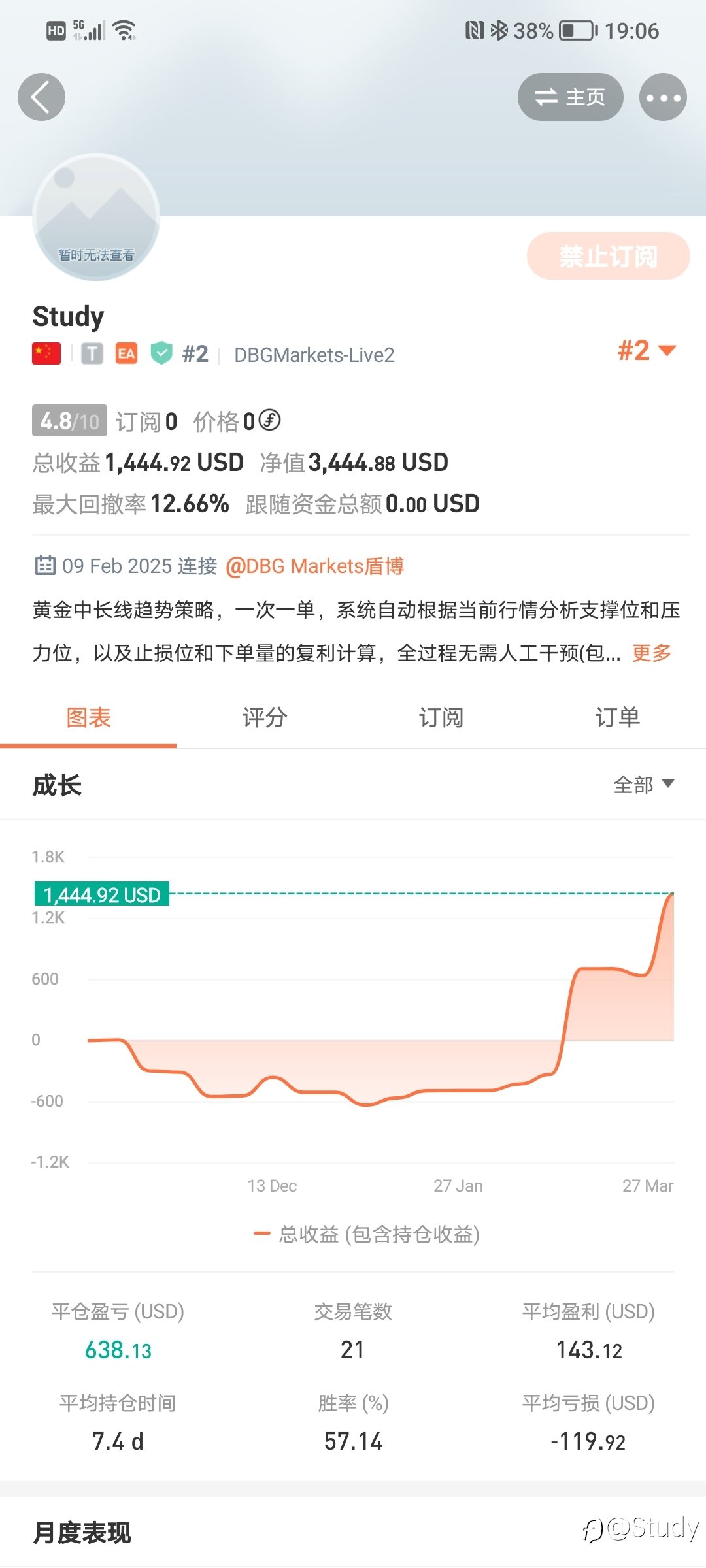706x1568 pixels.
Task: Tap the gray T badge icon
Action: [92, 354]
